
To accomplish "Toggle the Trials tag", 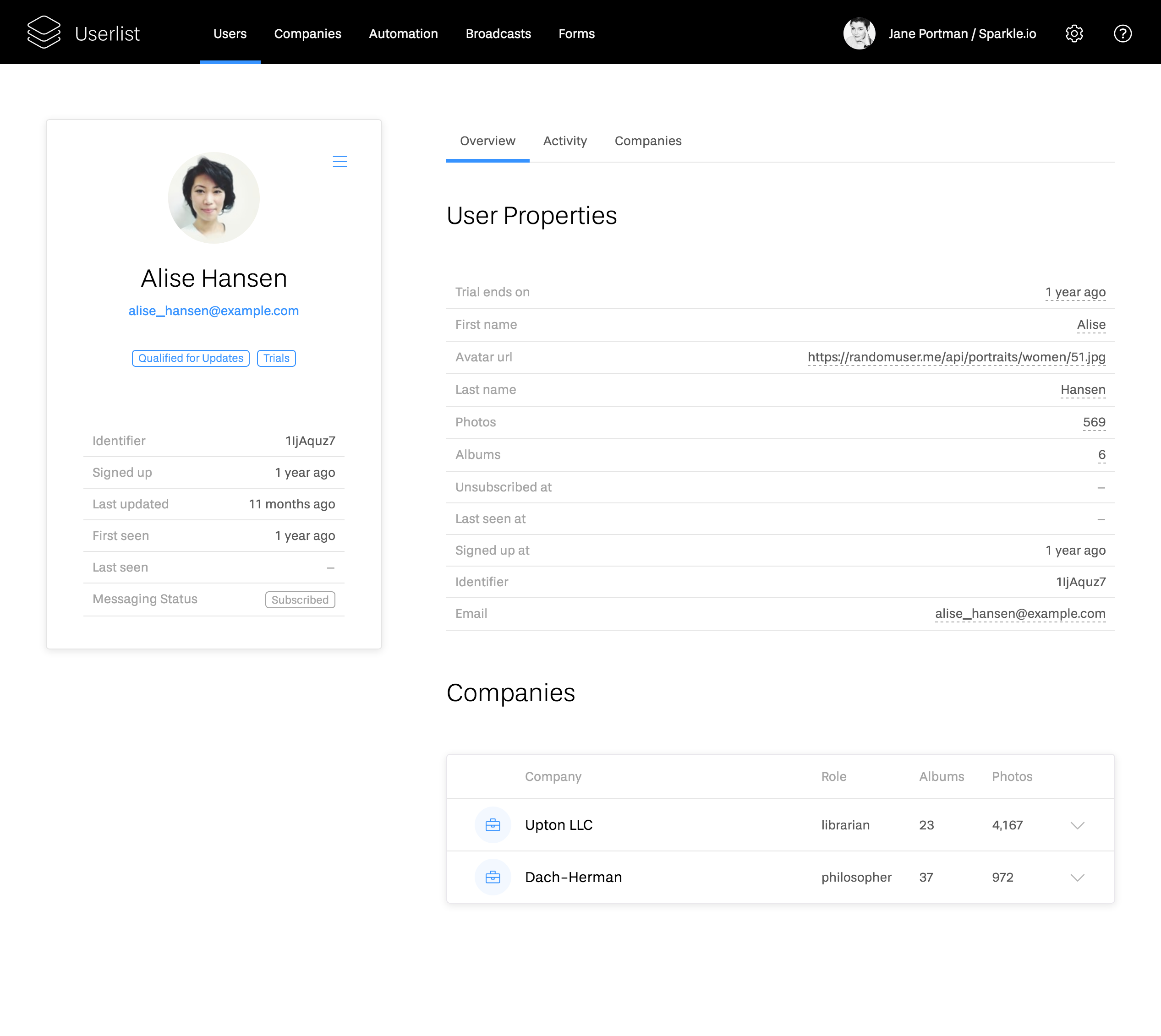I will pos(276,358).
